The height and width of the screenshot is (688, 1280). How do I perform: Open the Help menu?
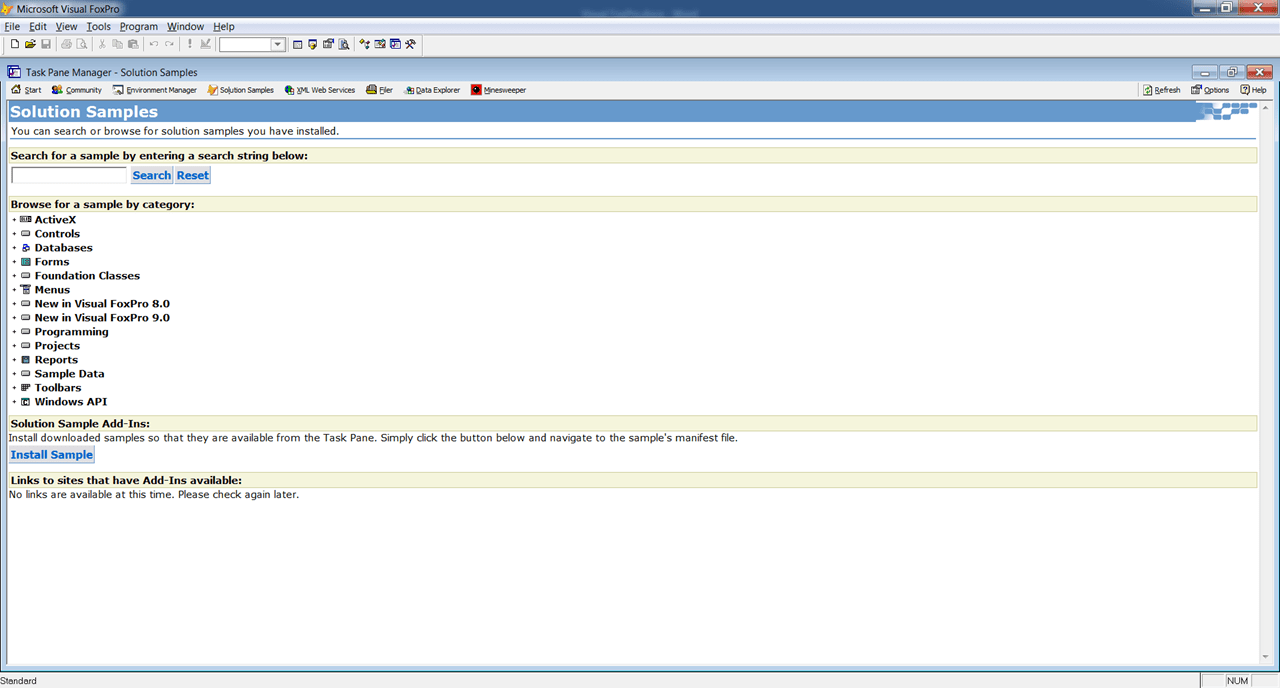[224, 26]
